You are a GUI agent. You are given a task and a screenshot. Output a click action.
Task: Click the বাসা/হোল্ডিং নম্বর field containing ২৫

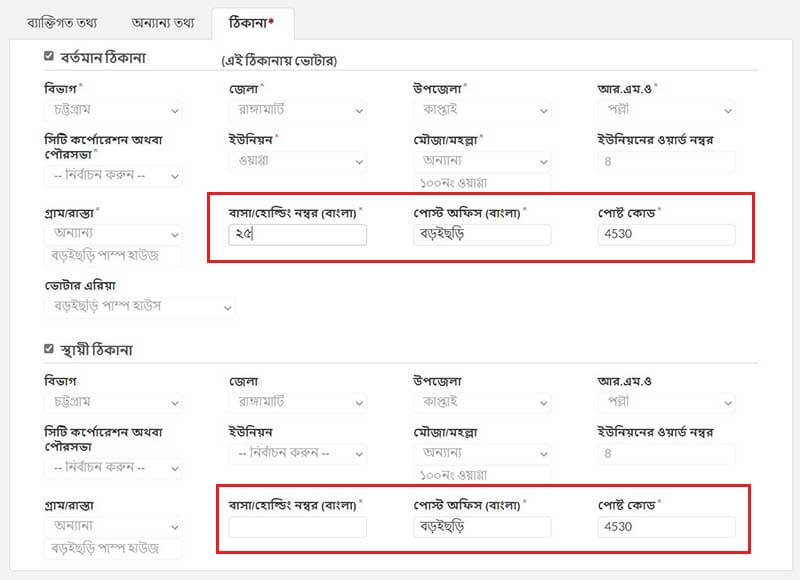pos(297,235)
